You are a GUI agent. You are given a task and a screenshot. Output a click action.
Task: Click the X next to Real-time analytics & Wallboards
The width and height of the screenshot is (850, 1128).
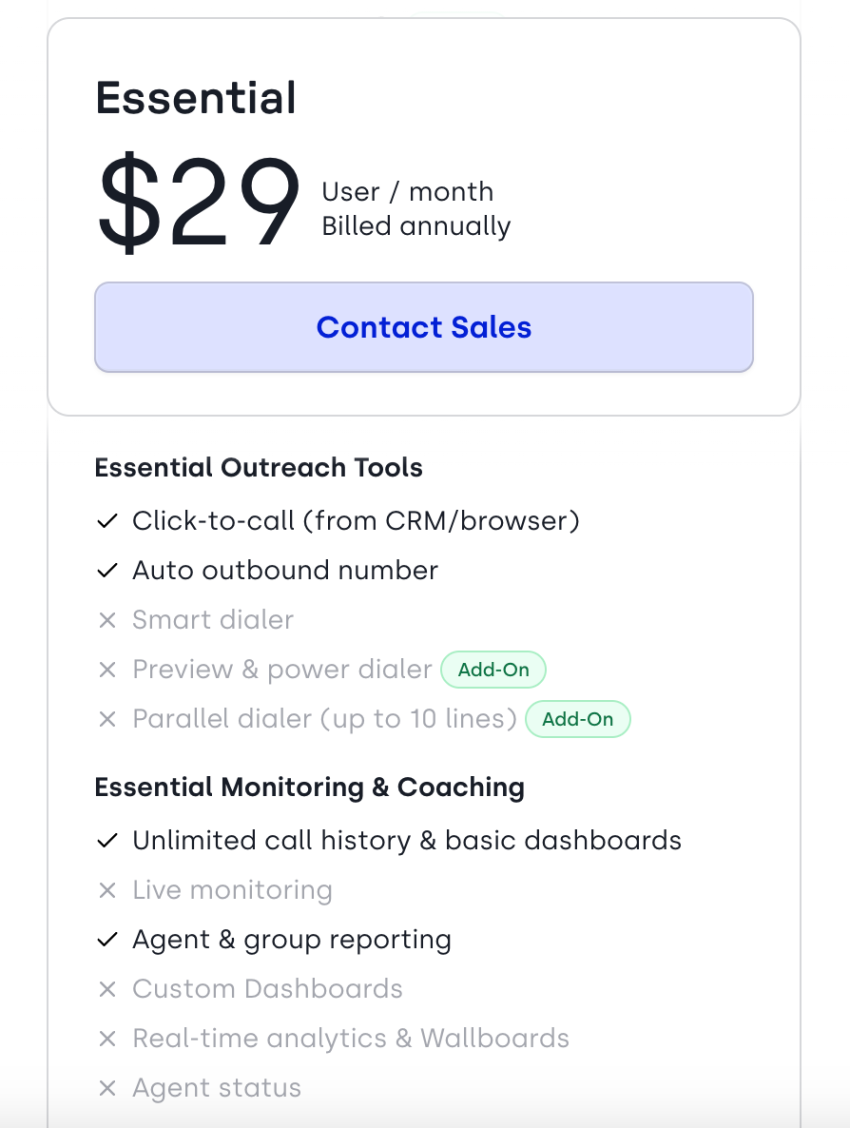point(107,1038)
